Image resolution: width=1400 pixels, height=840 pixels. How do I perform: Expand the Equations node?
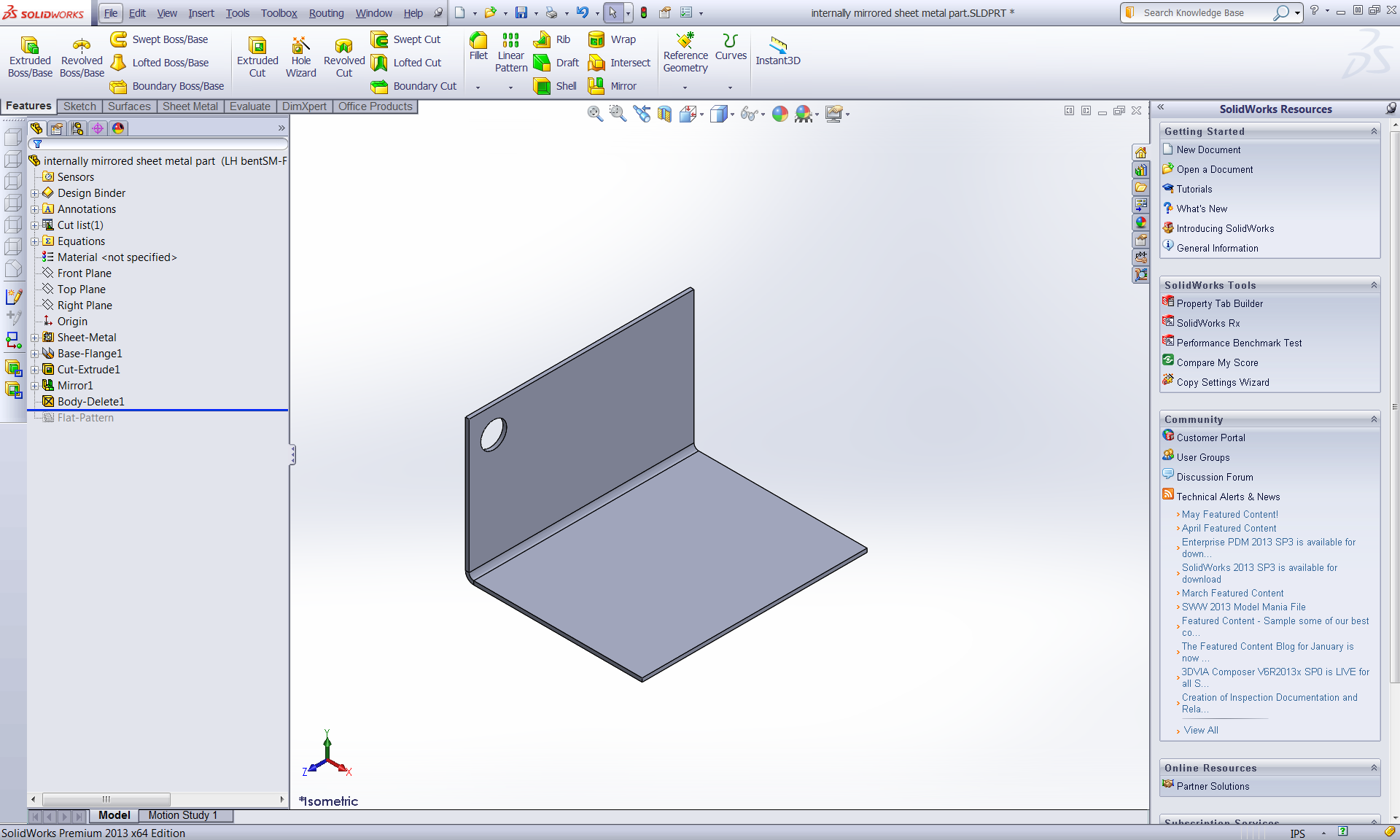(x=34, y=241)
